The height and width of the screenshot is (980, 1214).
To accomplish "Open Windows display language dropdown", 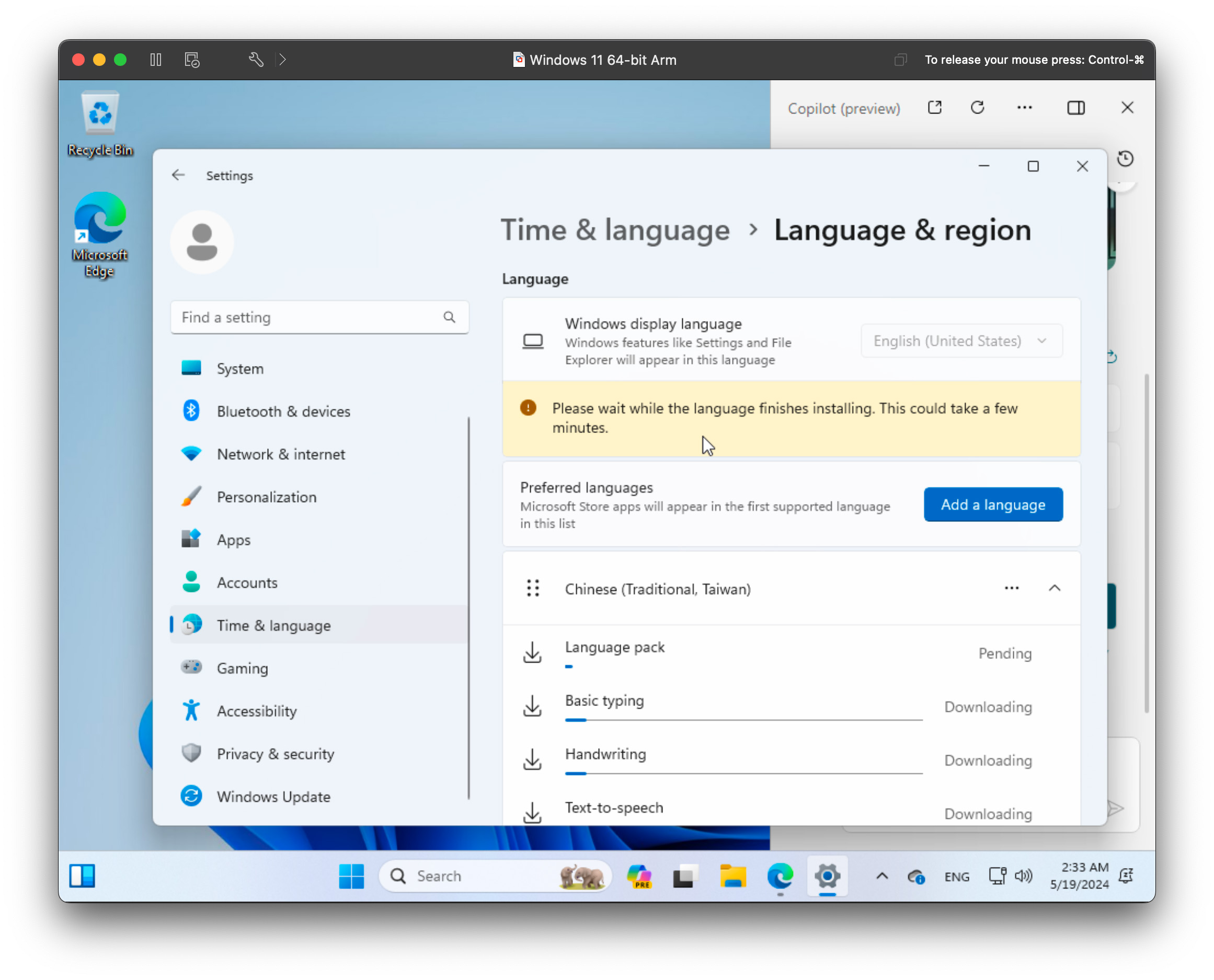I will click(961, 341).
